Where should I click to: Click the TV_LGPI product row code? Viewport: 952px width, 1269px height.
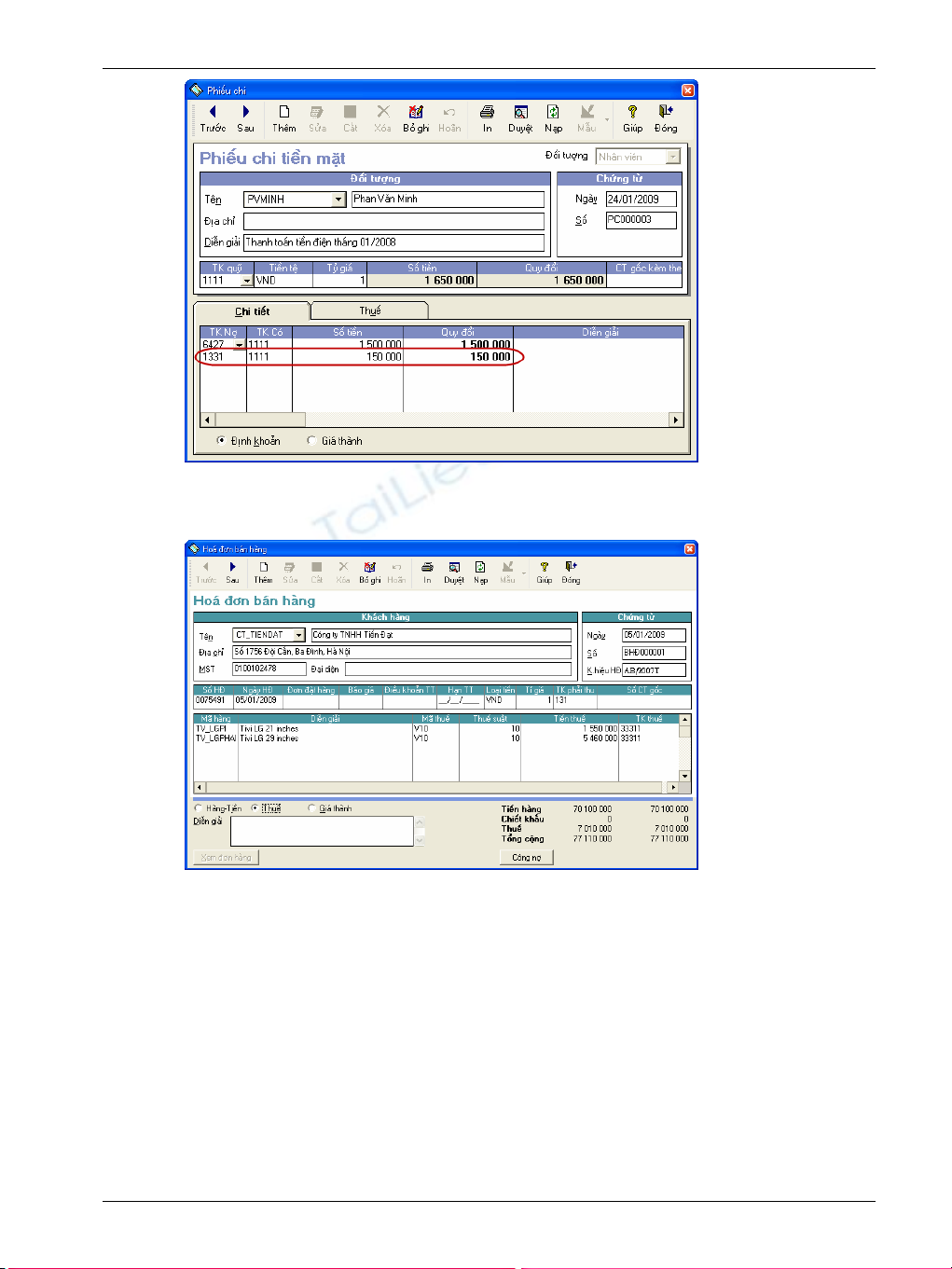click(x=215, y=729)
